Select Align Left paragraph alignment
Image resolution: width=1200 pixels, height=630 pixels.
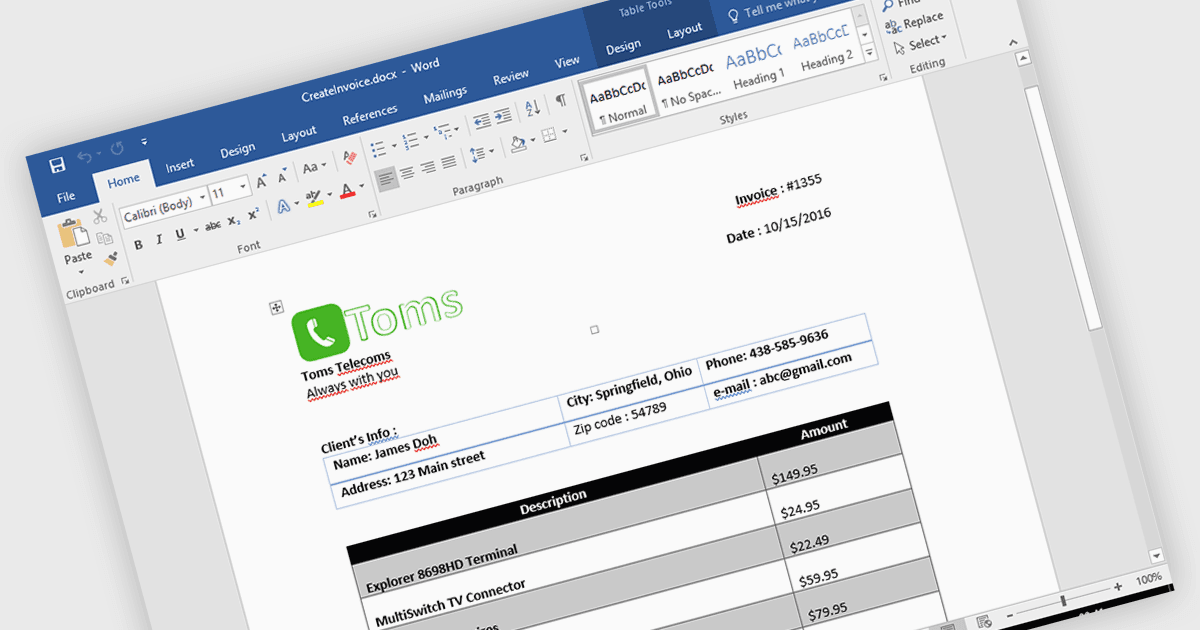click(x=385, y=179)
